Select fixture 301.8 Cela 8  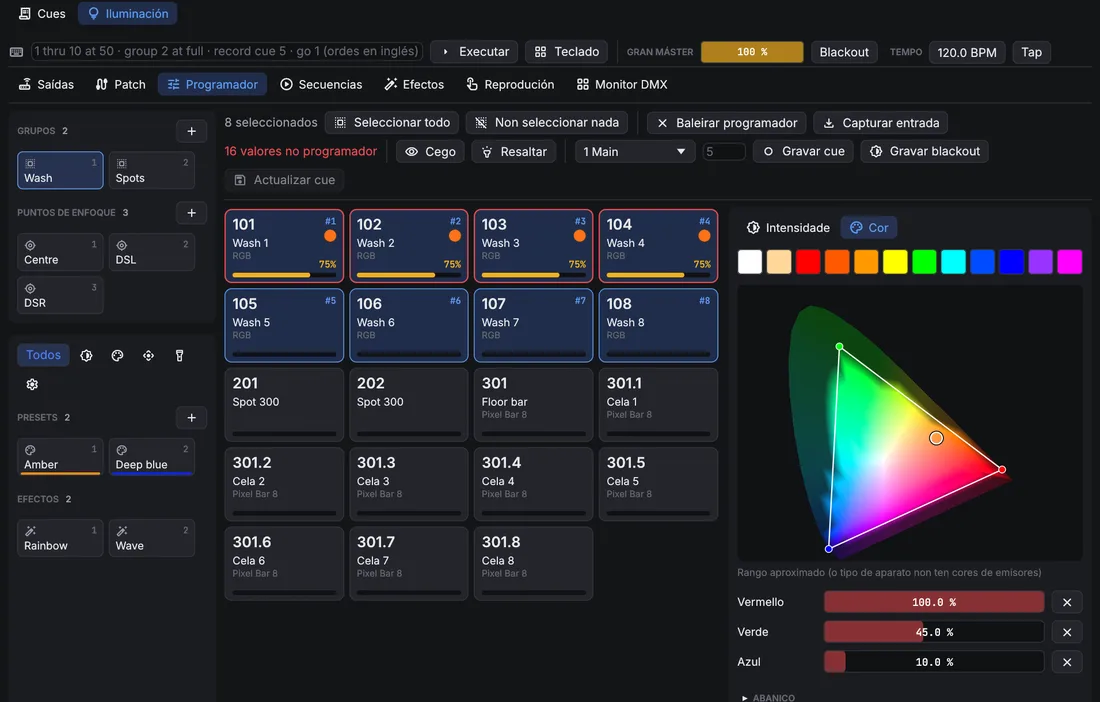tap(533, 564)
